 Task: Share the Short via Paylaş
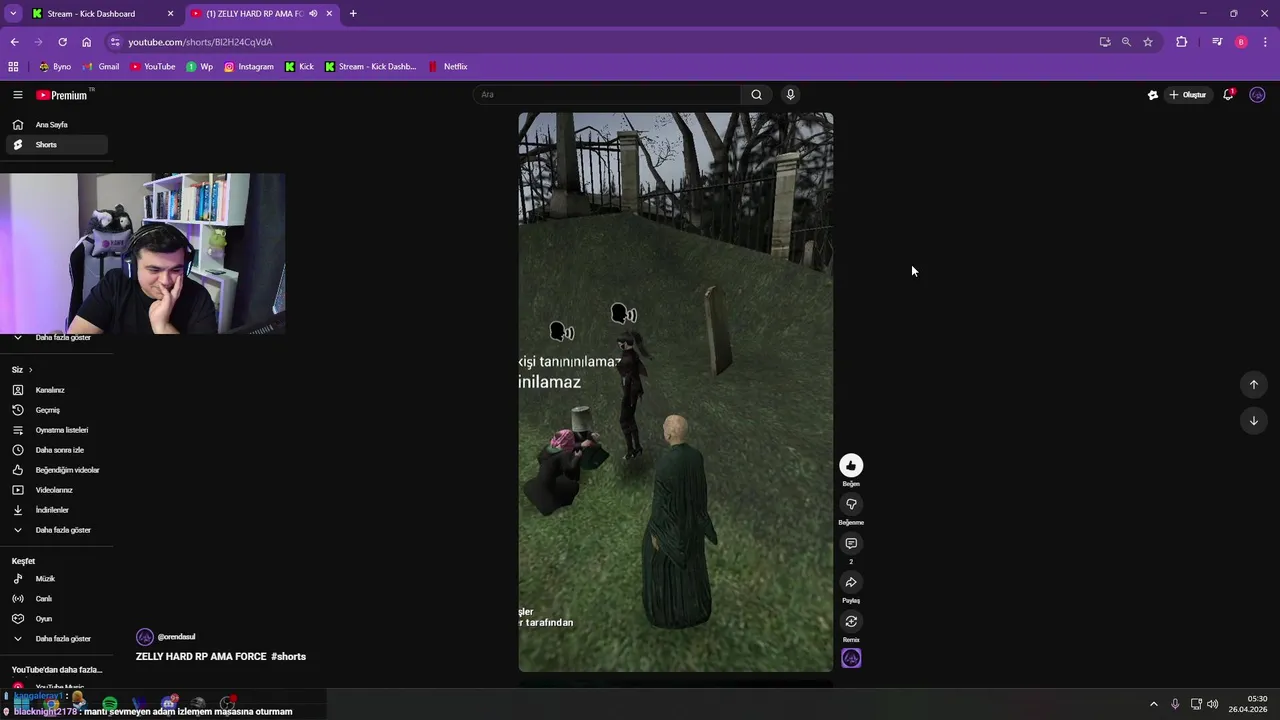coord(851,582)
